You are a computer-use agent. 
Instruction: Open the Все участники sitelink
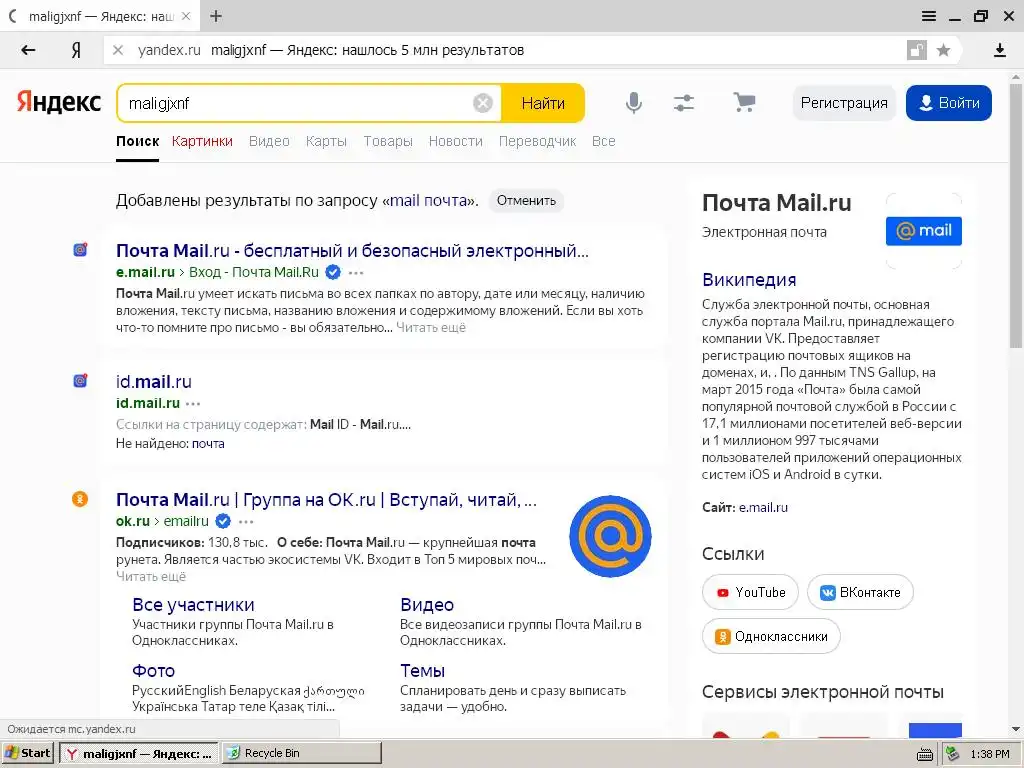pyautogui.click(x=193, y=605)
